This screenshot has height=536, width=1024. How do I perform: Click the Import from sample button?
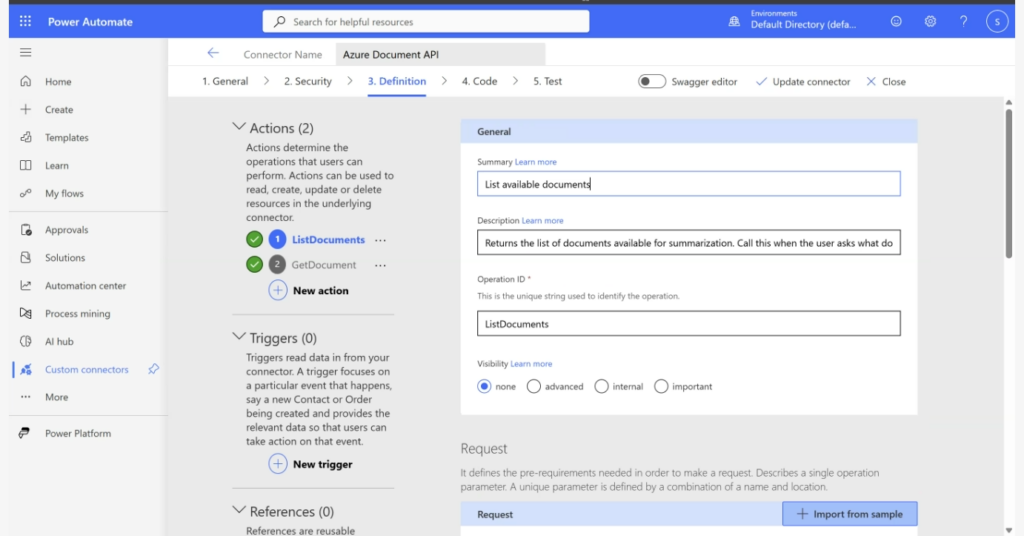click(x=850, y=514)
